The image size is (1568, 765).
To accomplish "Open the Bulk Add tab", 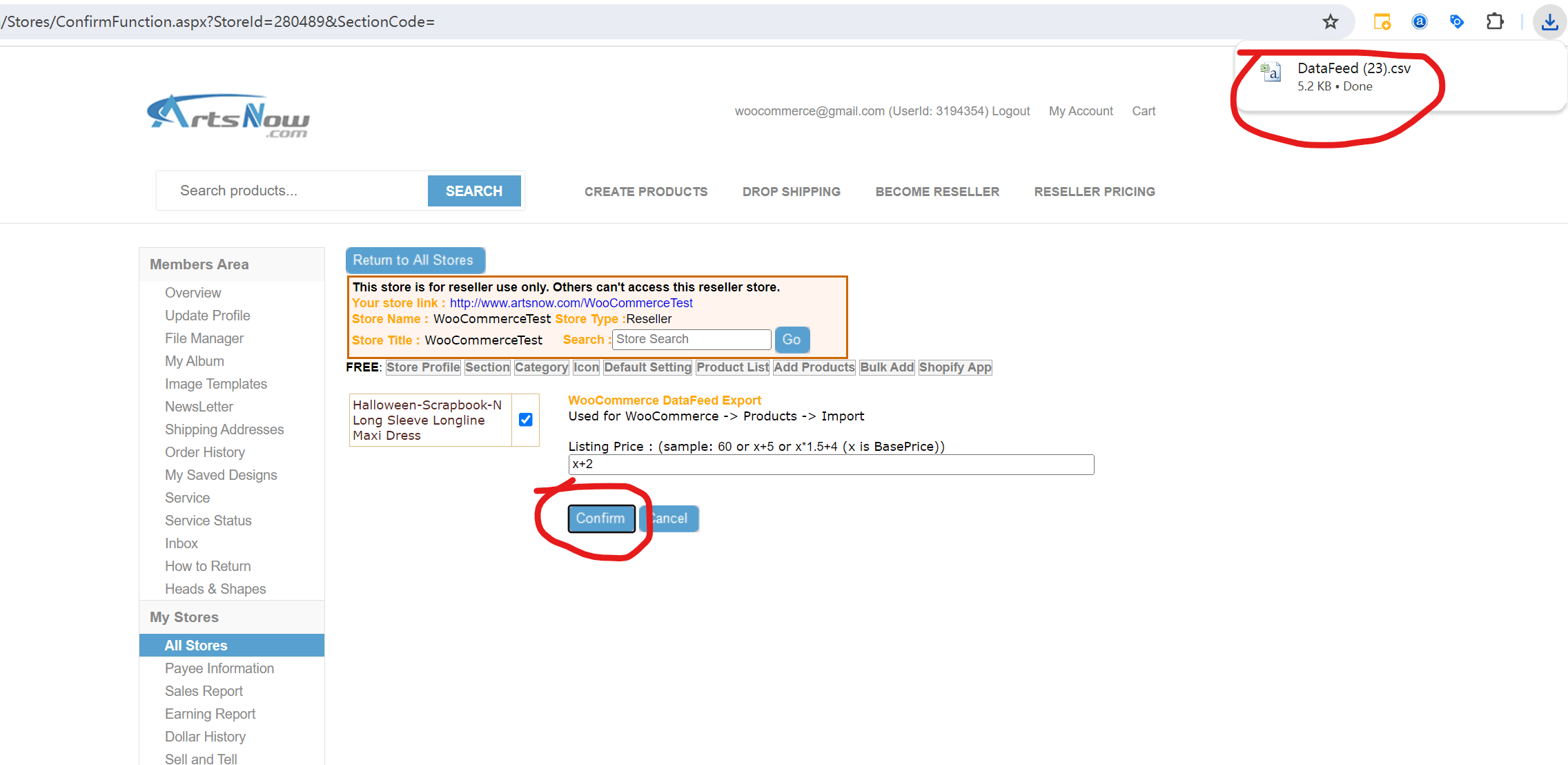I will (x=887, y=367).
